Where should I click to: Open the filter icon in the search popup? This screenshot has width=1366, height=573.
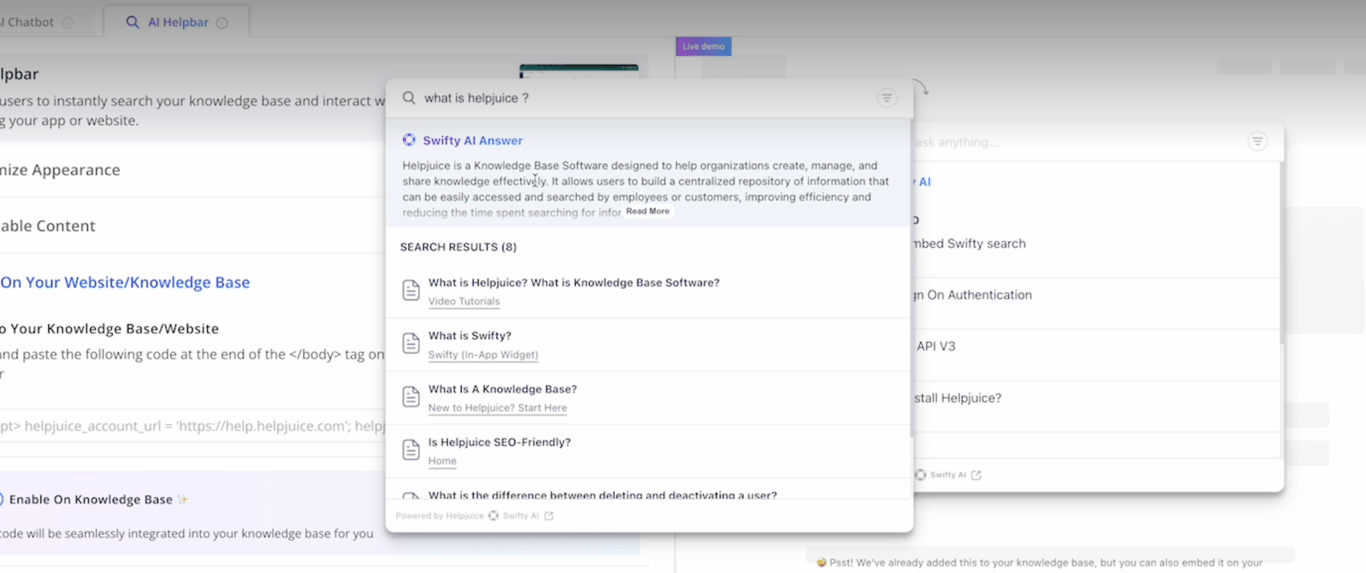coord(887,98)
